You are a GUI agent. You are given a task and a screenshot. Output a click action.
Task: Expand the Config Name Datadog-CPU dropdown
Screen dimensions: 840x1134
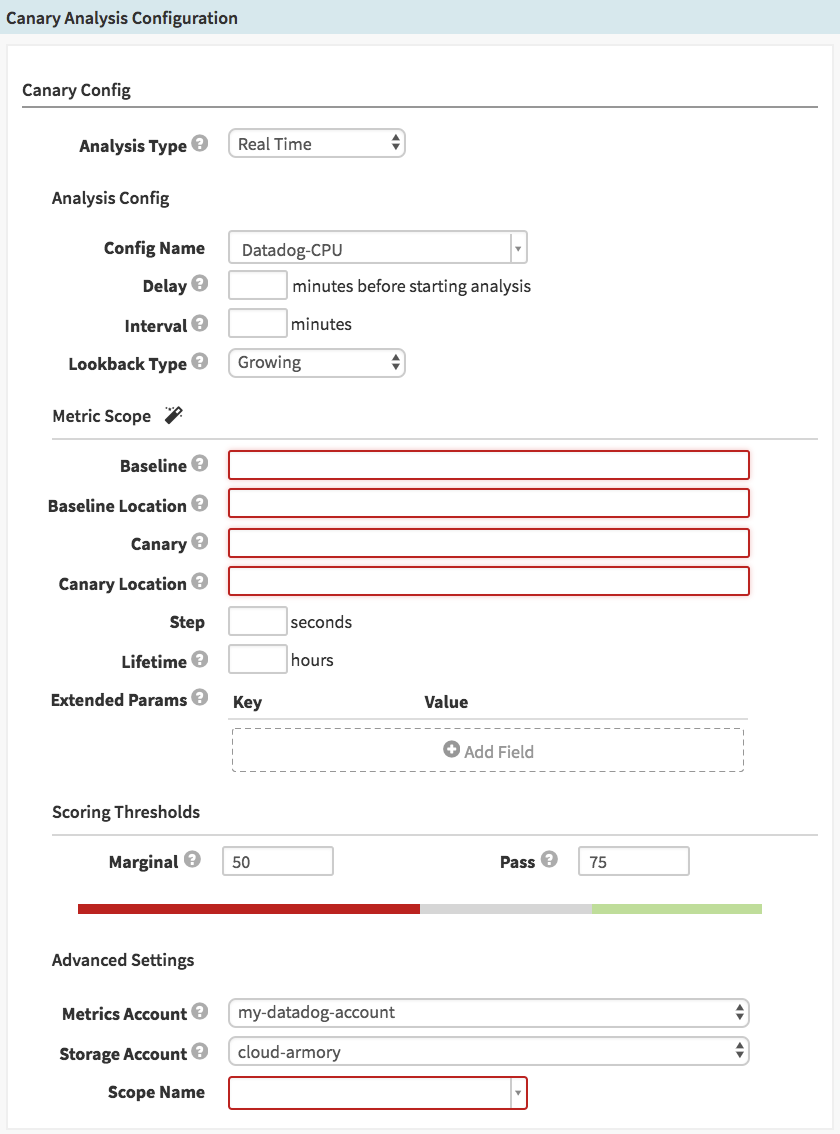coord(377,249)
